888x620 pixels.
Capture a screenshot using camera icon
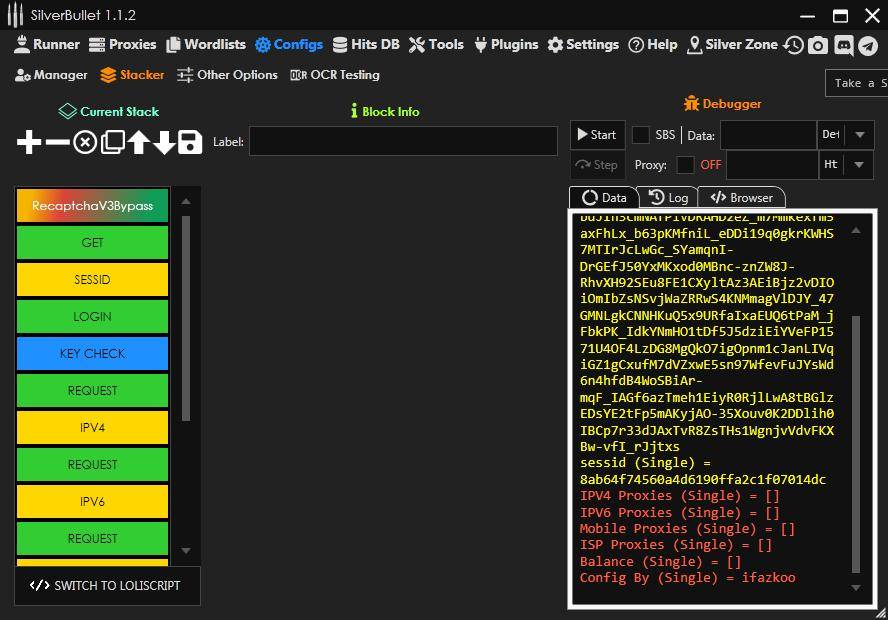point(818,44)
